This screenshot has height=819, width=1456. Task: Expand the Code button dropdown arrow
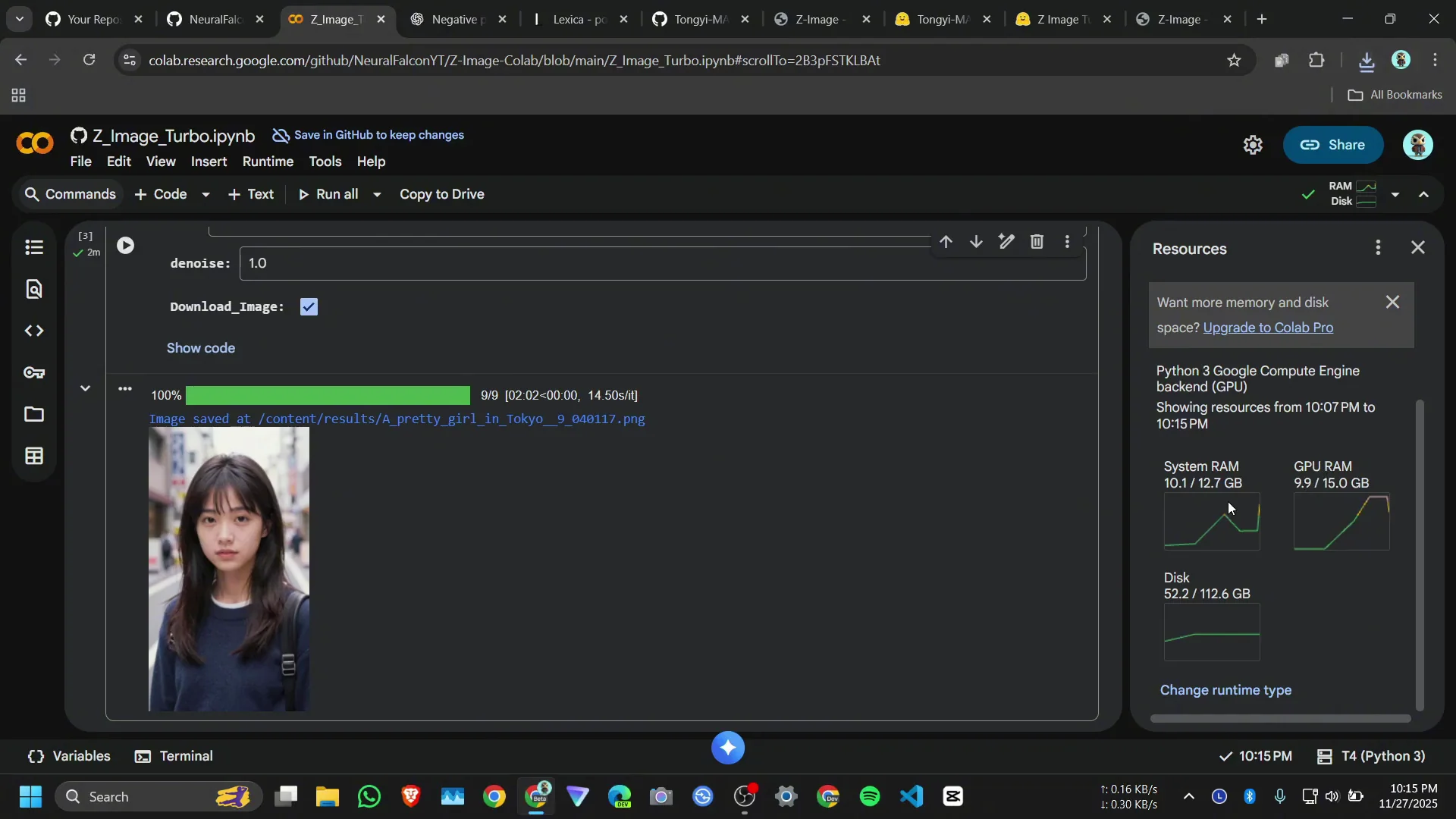click(206, 195)
